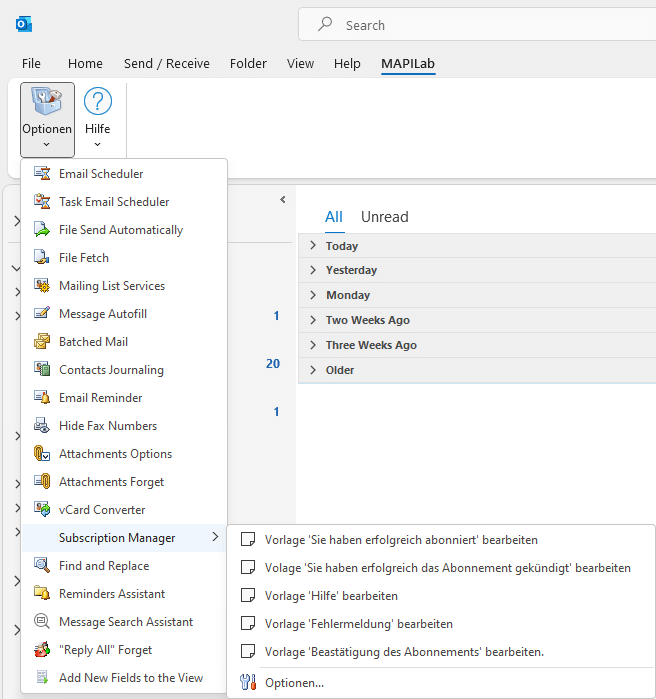Image resolution: width=656 pixels, height=699 pixels.
Task: Click the Attachments Options paperclip icon
Action: pos(42,453)
